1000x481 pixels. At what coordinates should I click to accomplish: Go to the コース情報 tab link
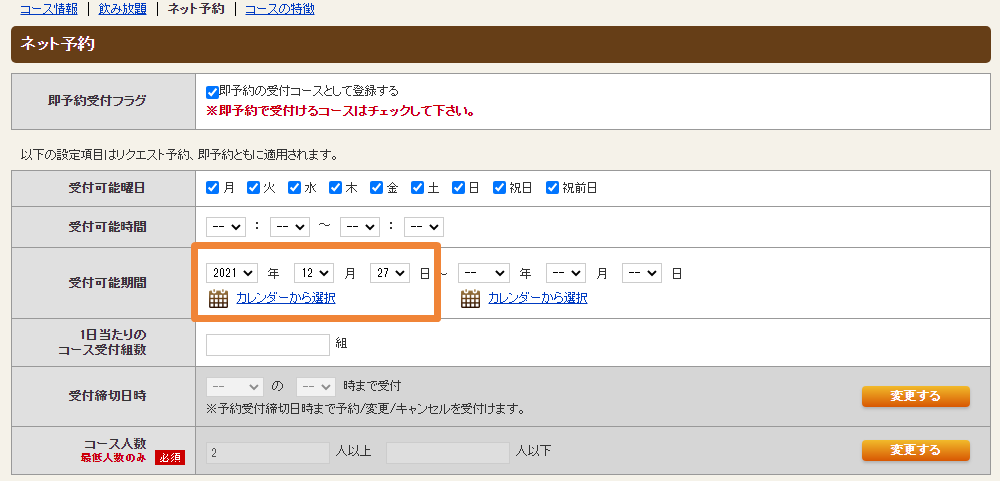pyautogui.click(x=49, y=9)
